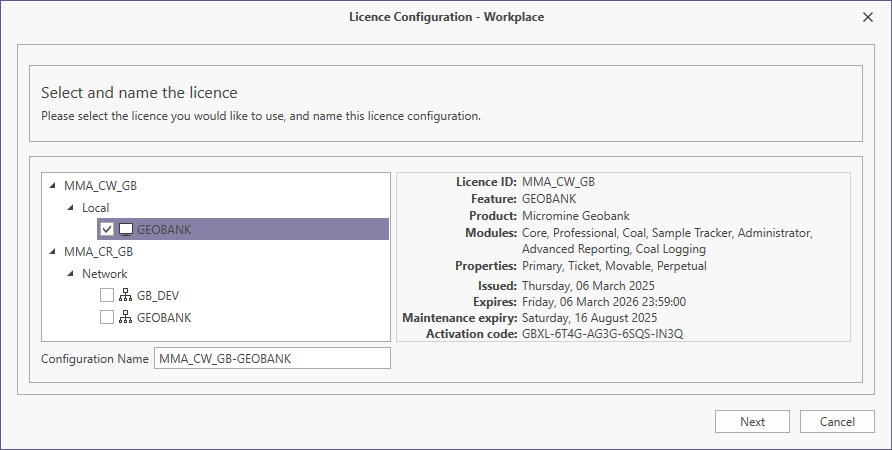Select the Local tree item
892x450 pixels.
(x=96, y=208)
